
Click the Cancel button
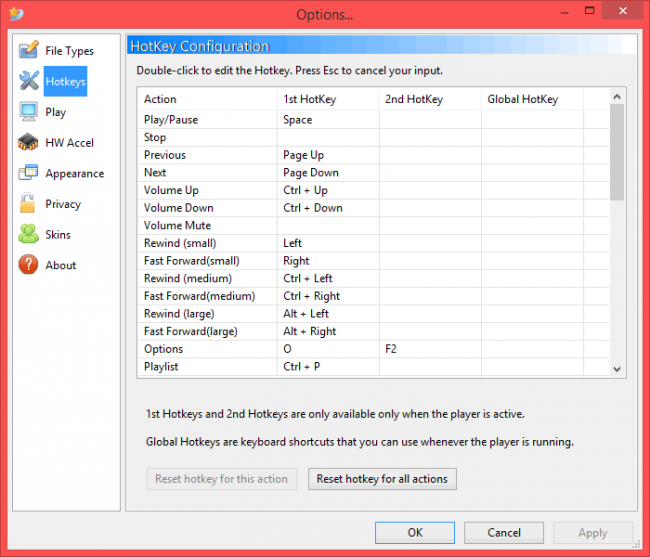click(x=504, y=533)
